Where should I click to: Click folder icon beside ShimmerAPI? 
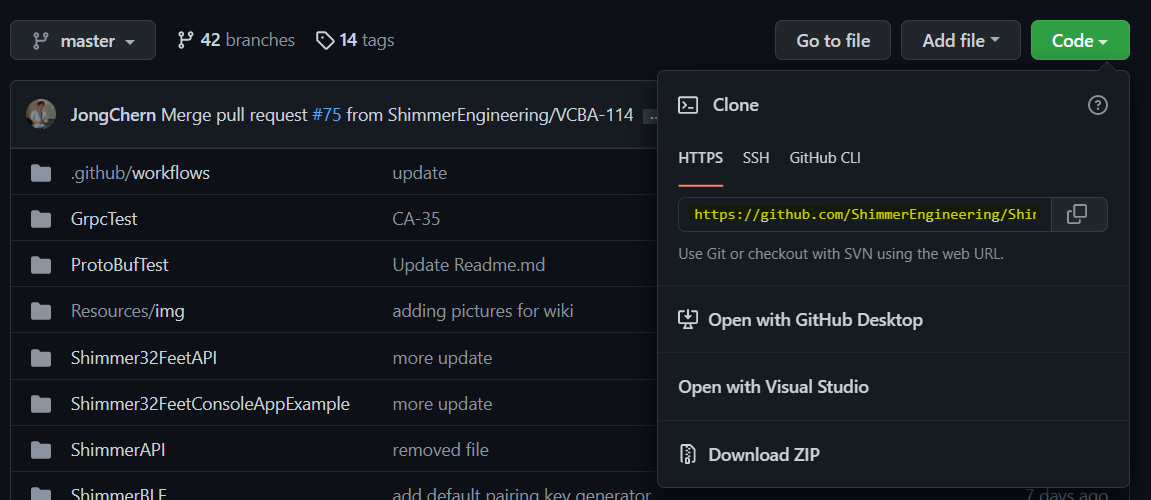41,449
